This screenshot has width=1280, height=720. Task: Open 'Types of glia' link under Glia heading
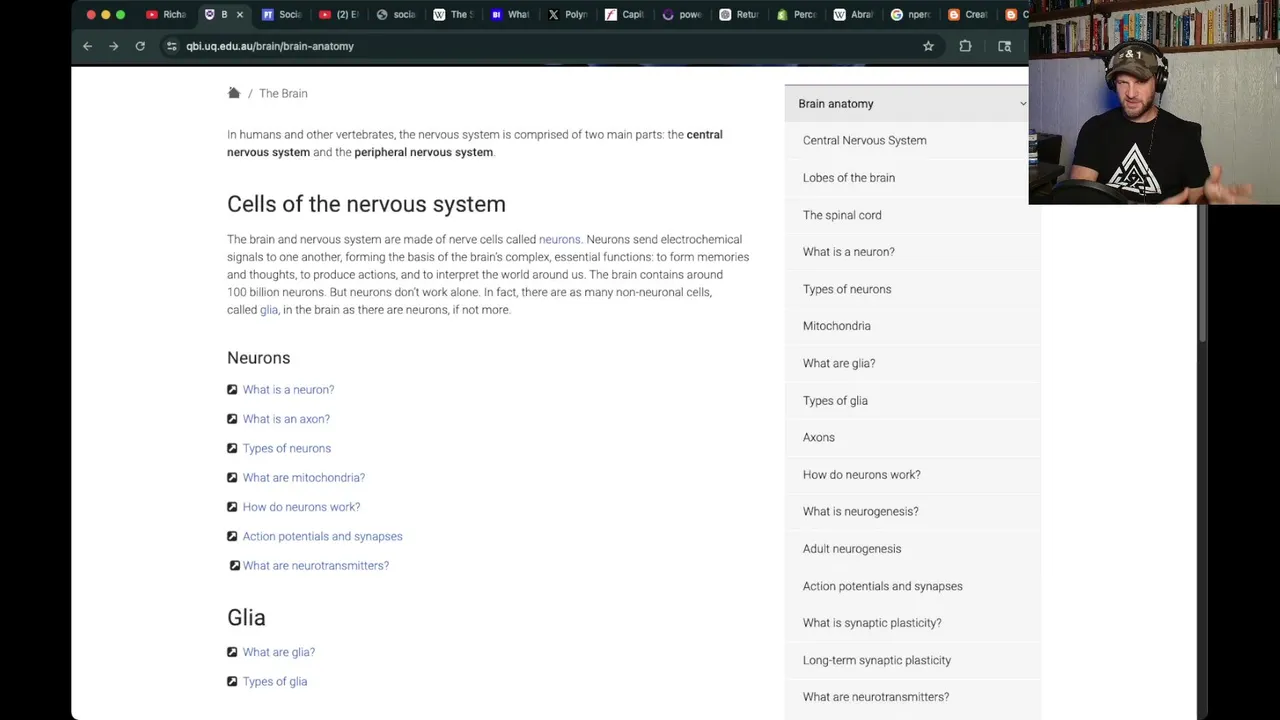(x=274, y=682)
